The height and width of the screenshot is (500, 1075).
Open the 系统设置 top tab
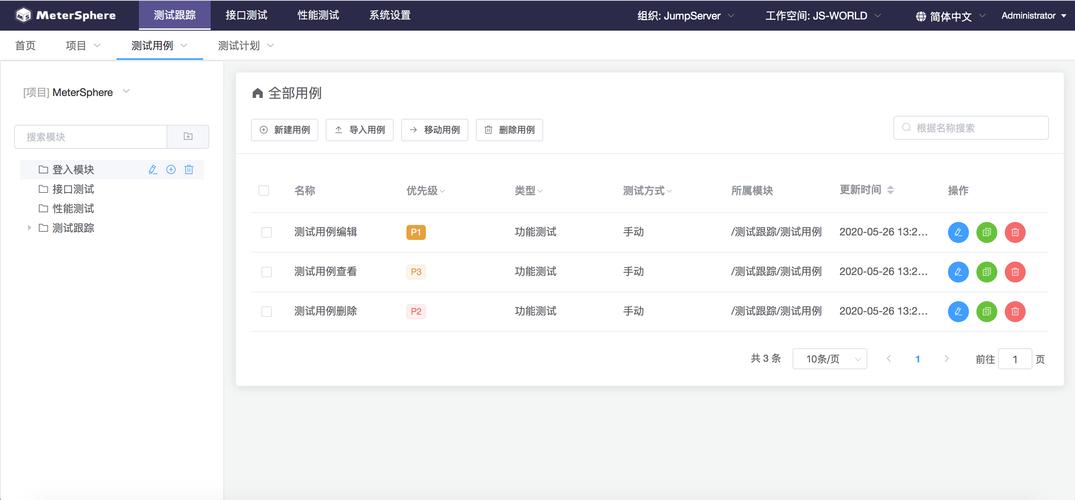(389, 15)
